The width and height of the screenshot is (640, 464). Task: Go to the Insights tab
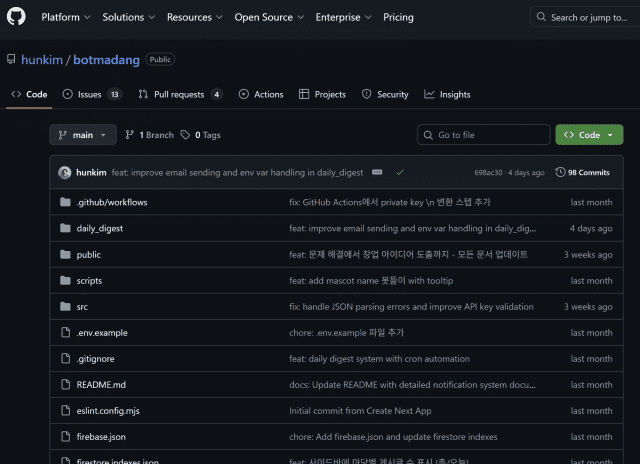[x=447, y=94]
